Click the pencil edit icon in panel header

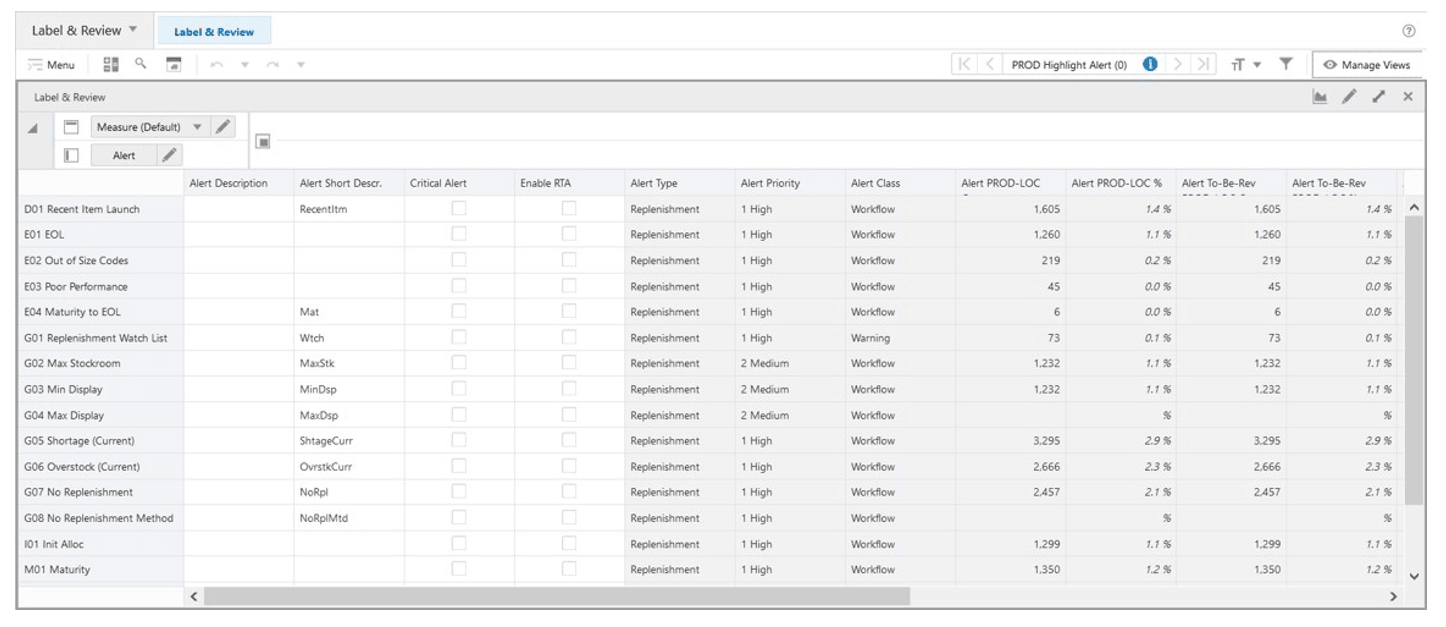coord(1349,97)
